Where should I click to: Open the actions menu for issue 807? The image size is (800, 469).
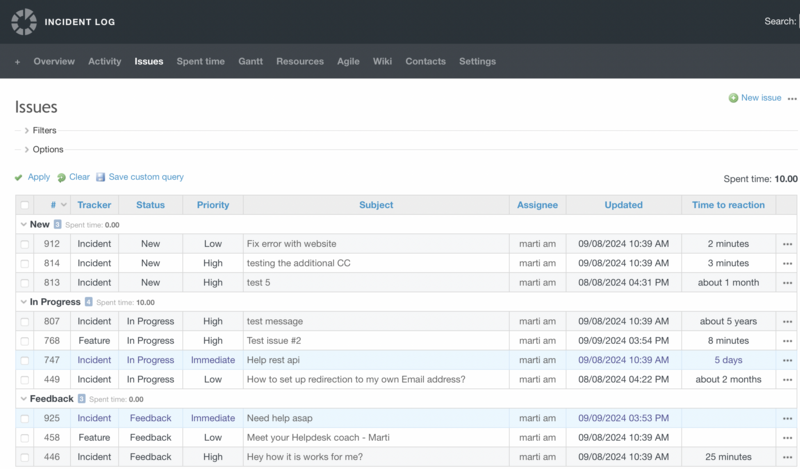pos(787,322)
